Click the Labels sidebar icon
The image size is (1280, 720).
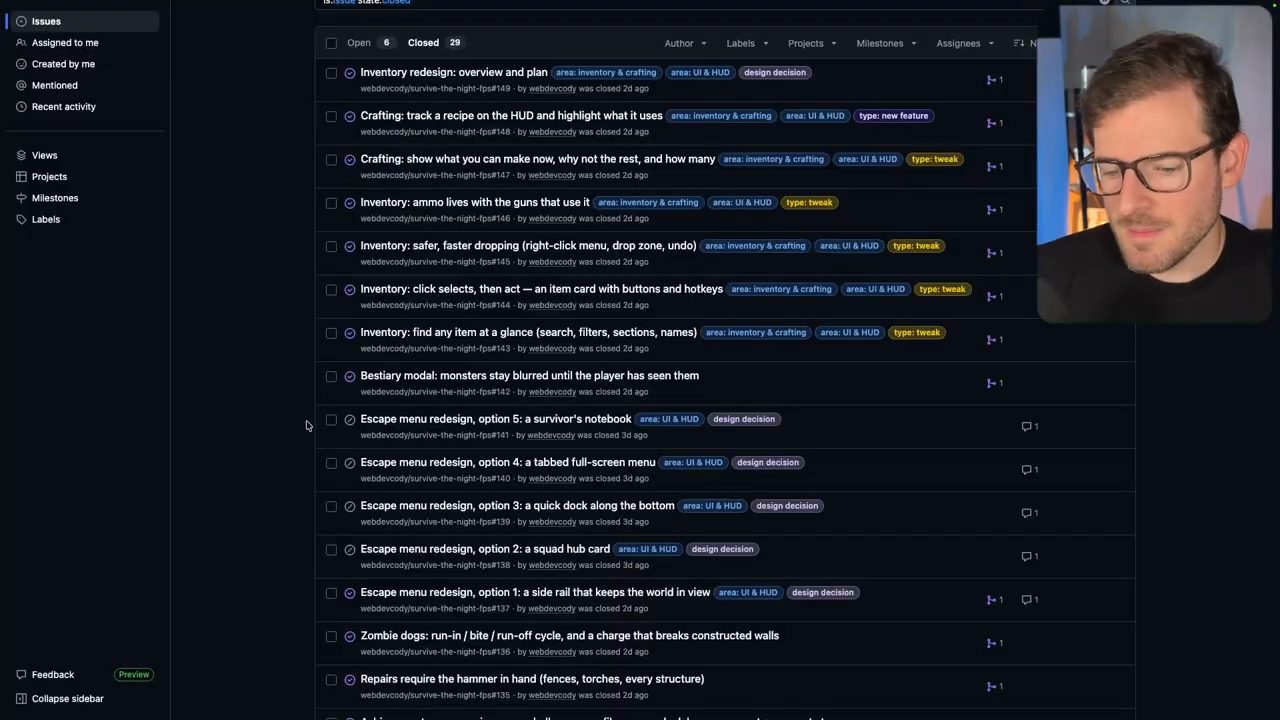click(21, 219)
